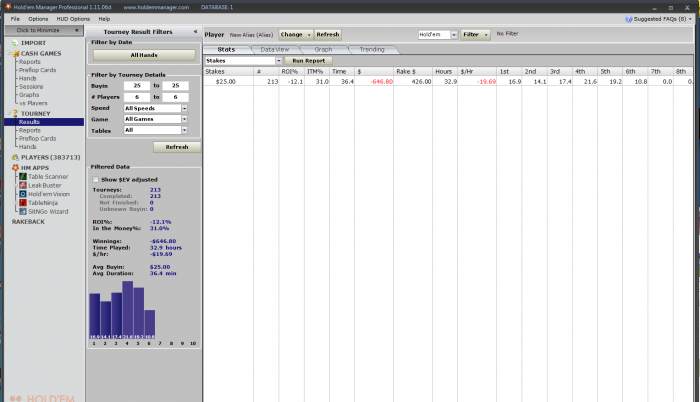700x402 pixels.
Task: Switch to the Graph tab
Action: coord(323,50)
